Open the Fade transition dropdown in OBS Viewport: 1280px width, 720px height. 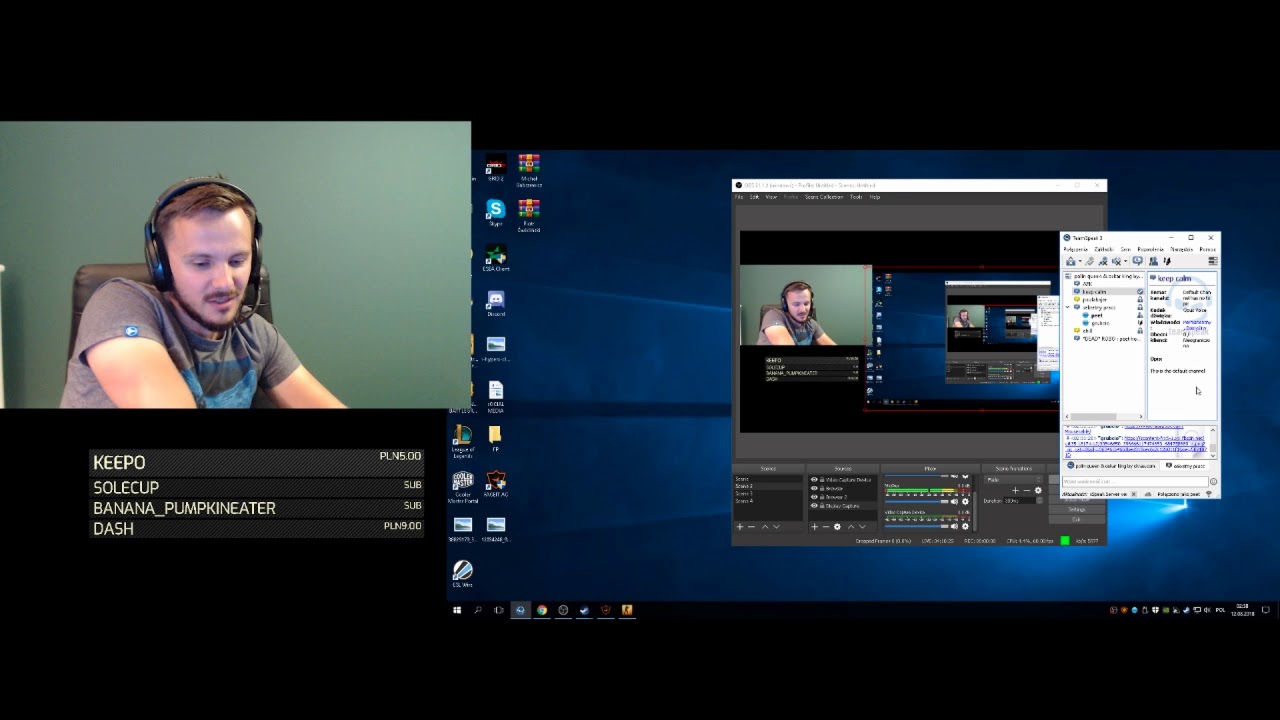click(x=1013, y=479)
